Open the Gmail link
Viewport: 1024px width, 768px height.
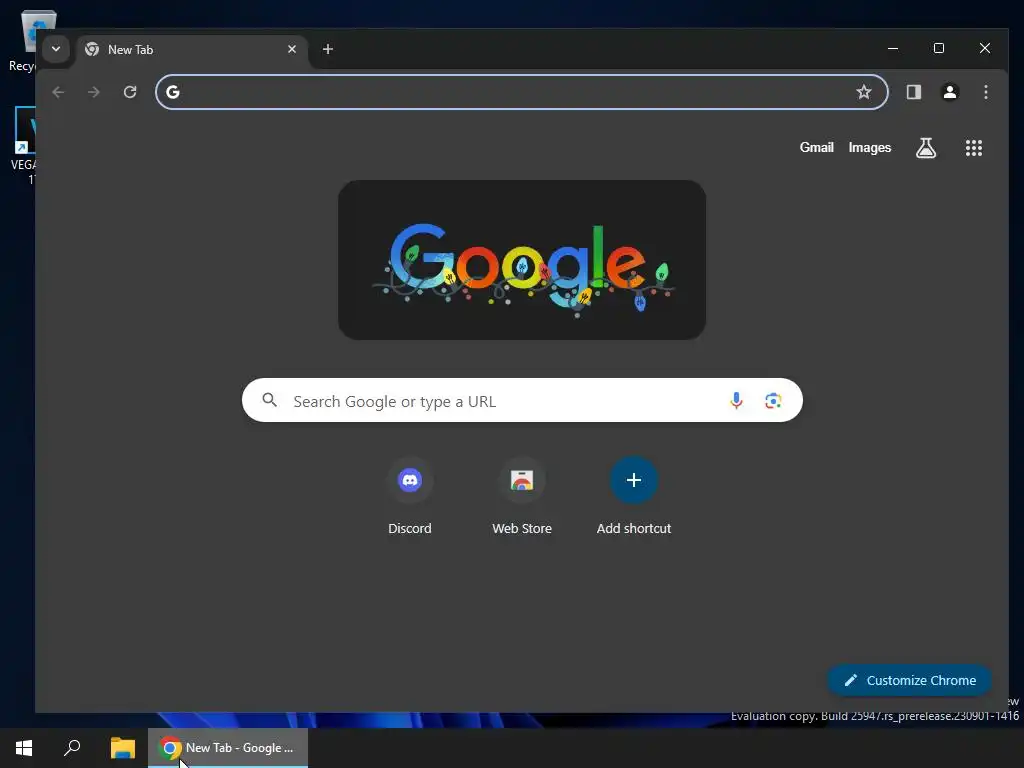(x=816, y=148)
